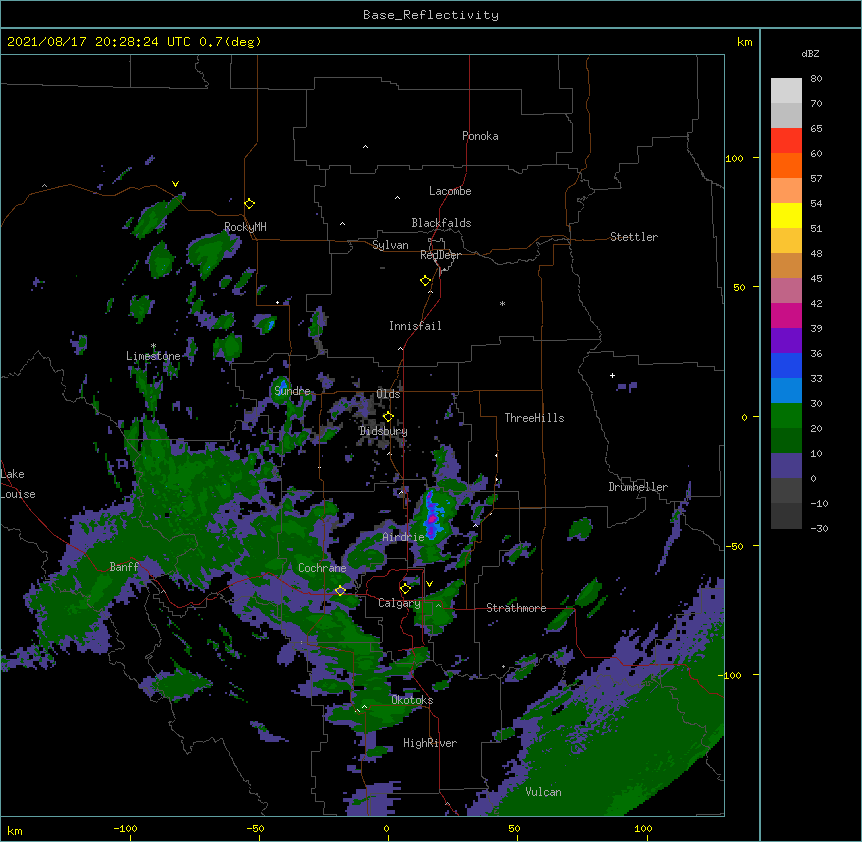Viewport: 862px width, 842px height.
Task: Click the Innisfail town label
Action: [x=415, y=326]
